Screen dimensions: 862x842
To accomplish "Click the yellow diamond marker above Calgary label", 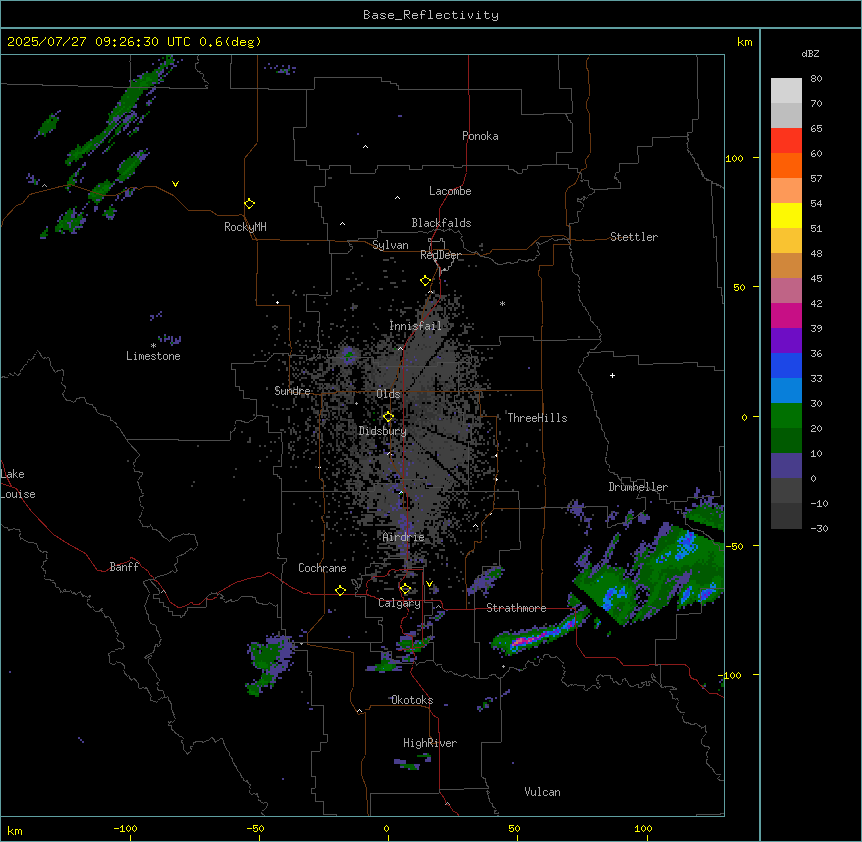I will (x=405, y=589).
